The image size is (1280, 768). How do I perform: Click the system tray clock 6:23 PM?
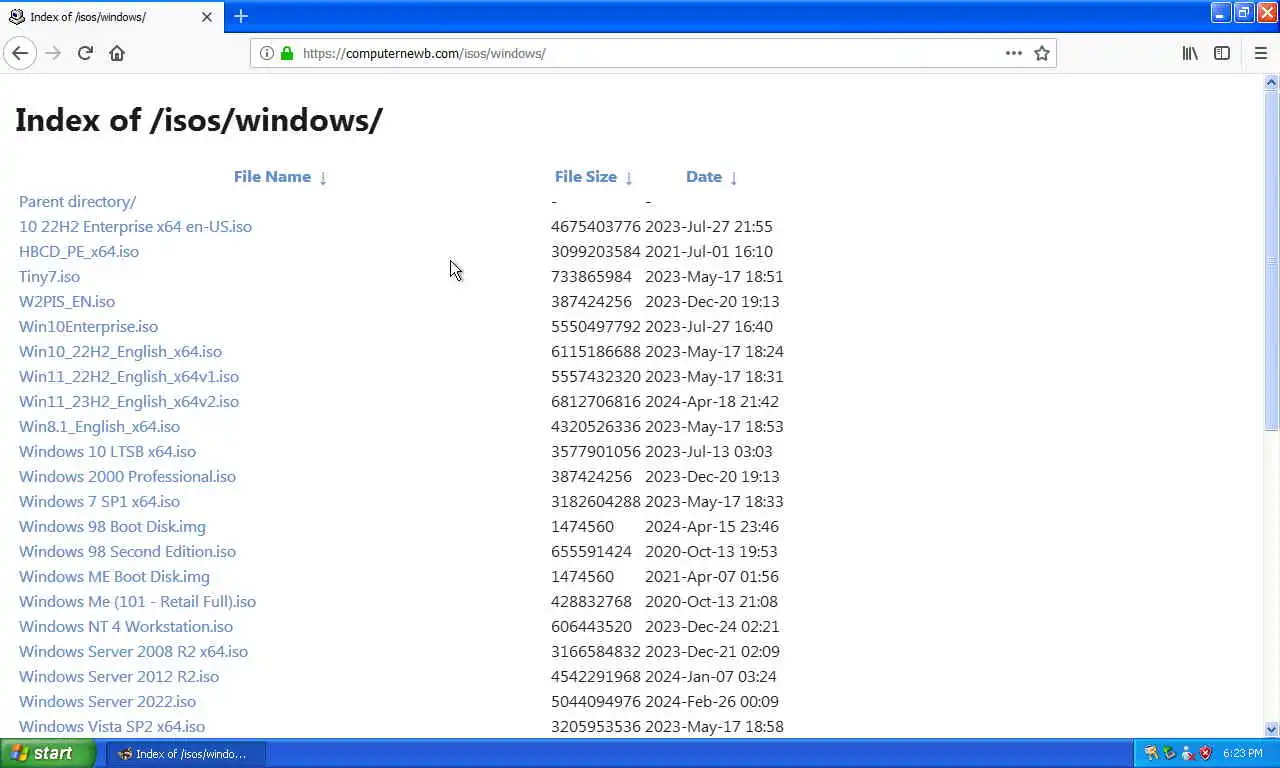point(1242,754)
